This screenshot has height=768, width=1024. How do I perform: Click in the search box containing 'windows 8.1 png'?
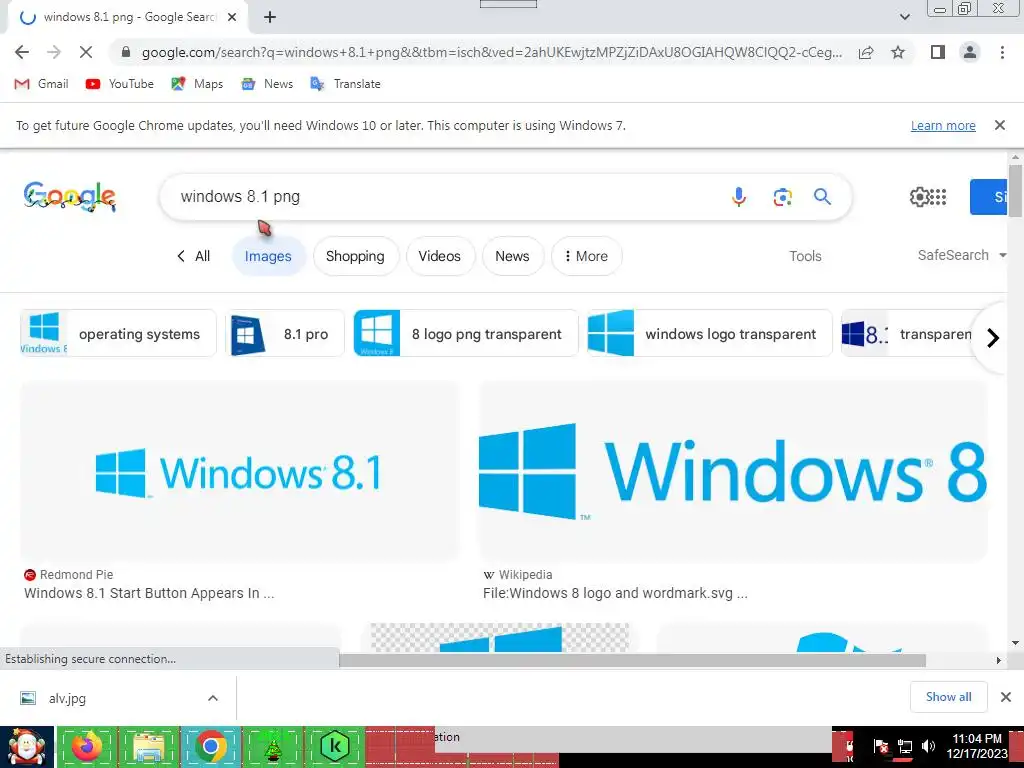tap(444, 197)
